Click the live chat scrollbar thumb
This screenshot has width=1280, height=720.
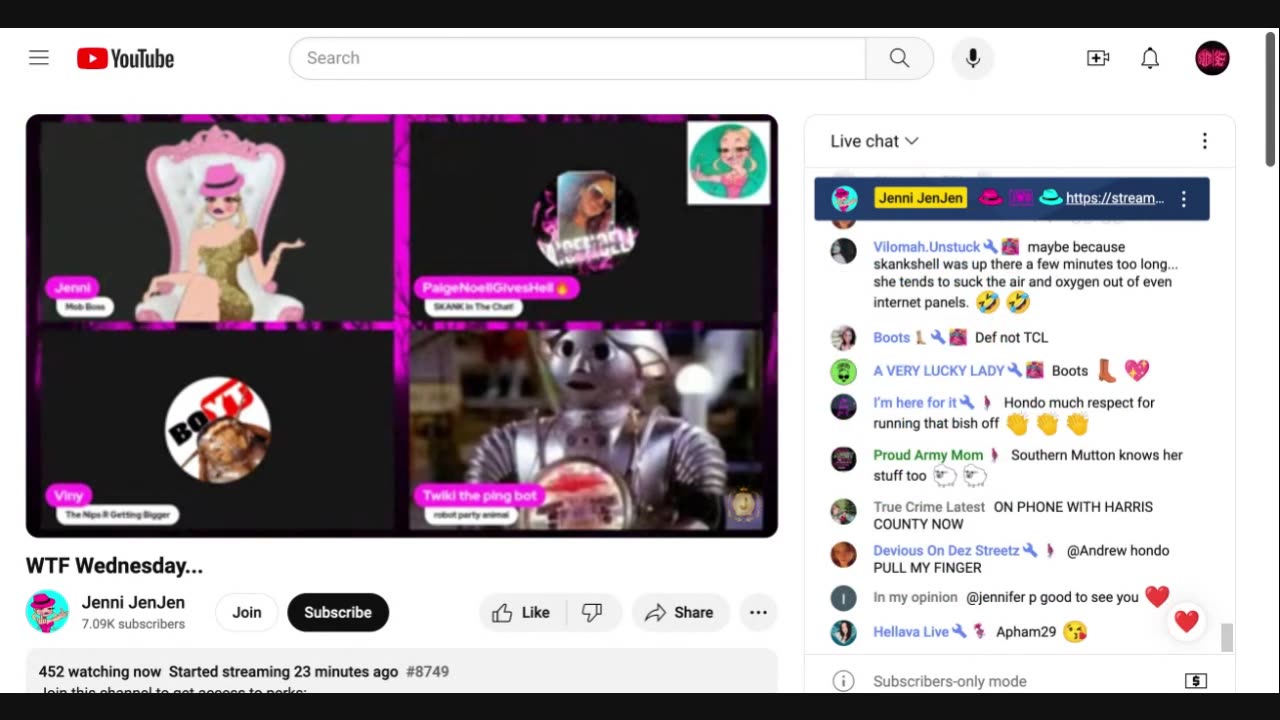(x=1227, y=637)
